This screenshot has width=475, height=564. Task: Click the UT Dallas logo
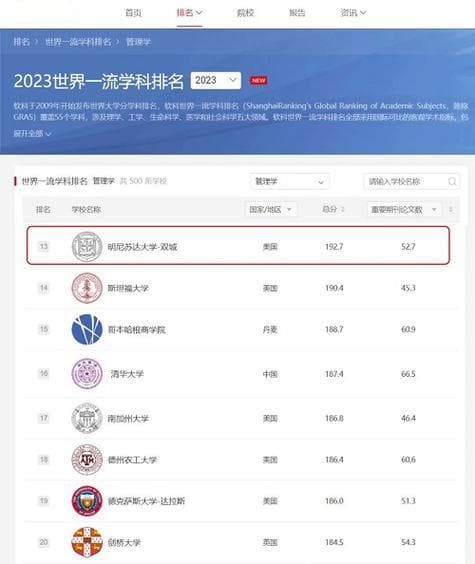pyautogui.click(x=87, y=501)
